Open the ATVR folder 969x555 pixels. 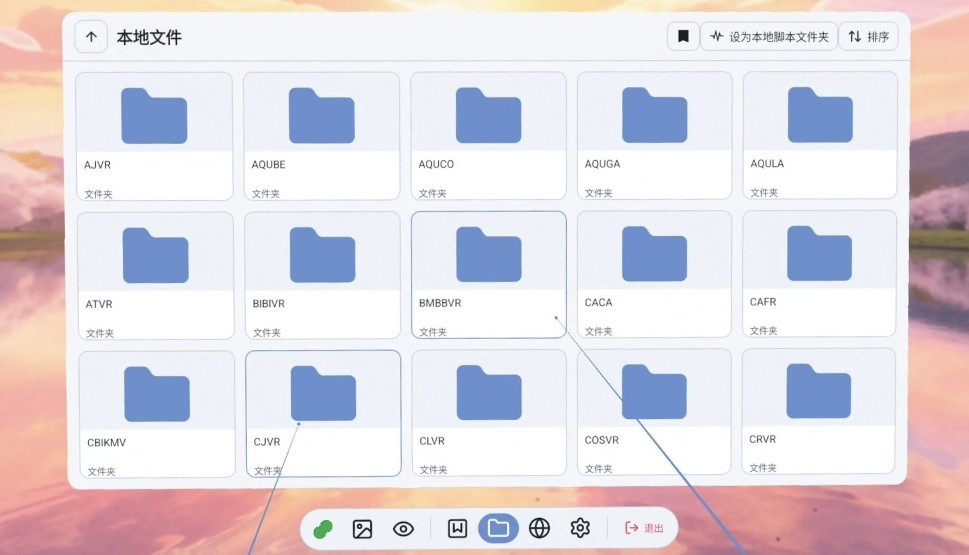[x=156, y=276]
